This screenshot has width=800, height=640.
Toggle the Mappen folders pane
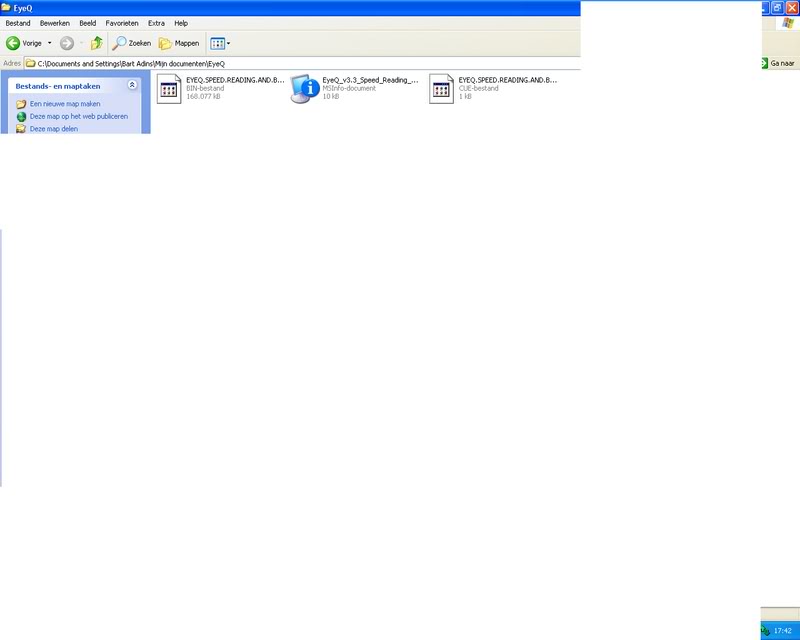click(179, 43)
